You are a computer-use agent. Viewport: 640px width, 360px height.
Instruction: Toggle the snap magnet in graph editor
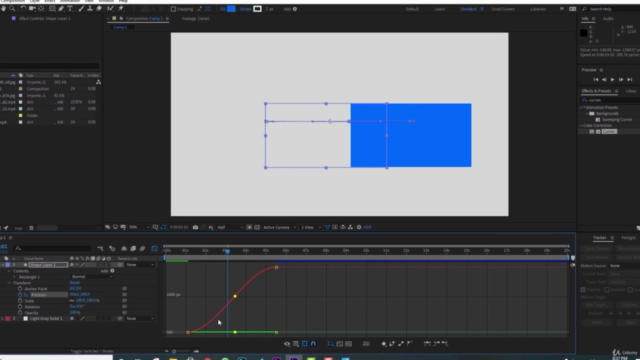[313, 344]
